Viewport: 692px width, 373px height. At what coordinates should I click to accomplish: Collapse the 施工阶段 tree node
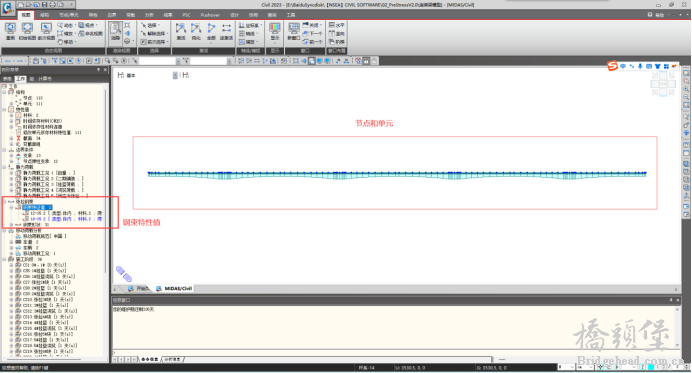coord(5,259)
